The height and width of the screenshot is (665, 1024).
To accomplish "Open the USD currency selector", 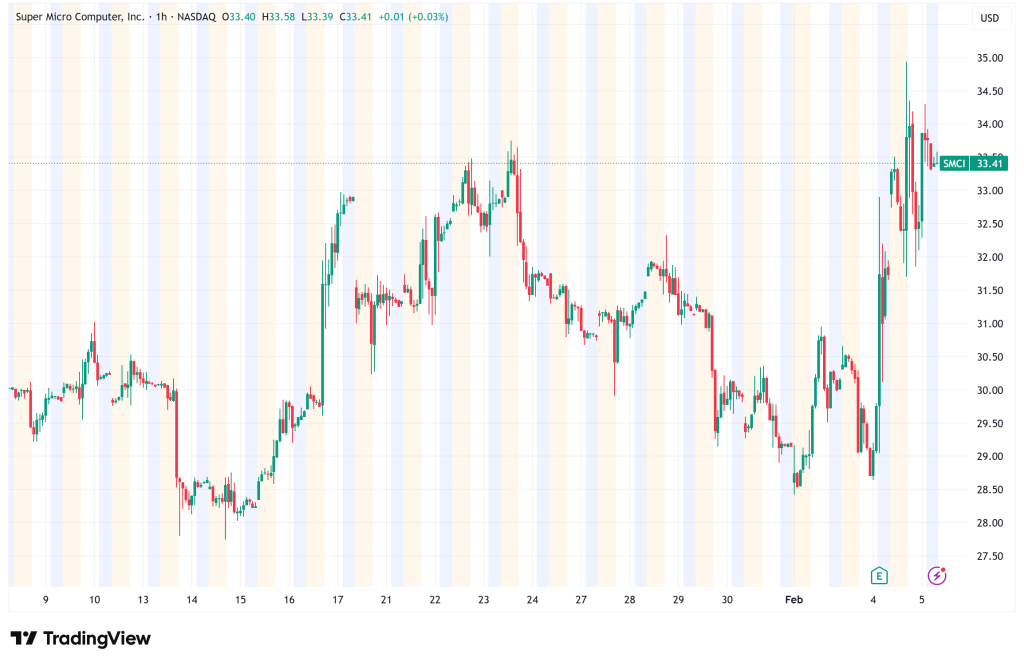I will pyautogui.click(x=989, y=17).
